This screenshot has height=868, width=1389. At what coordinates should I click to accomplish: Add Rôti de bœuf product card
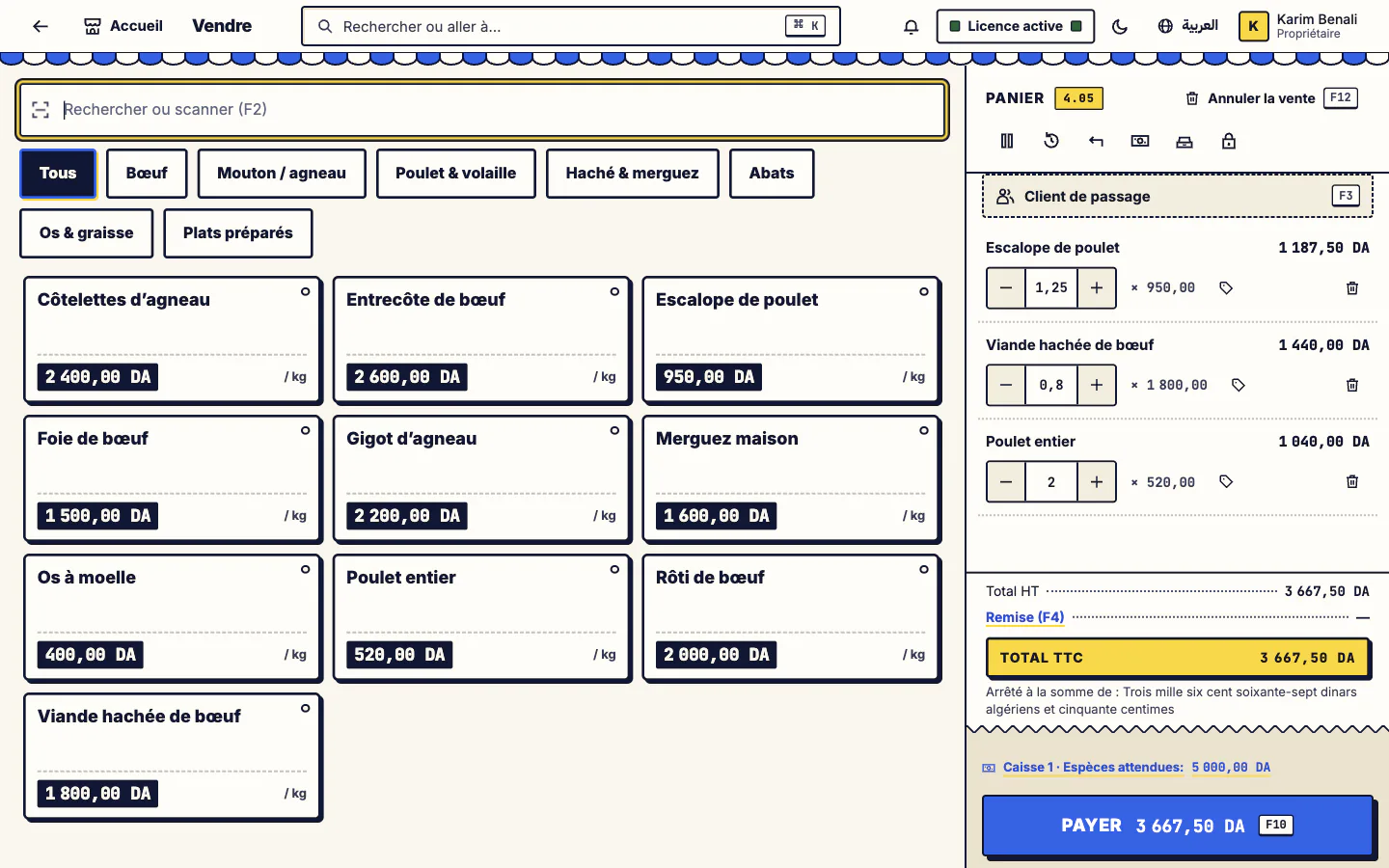tap(791, 617)
